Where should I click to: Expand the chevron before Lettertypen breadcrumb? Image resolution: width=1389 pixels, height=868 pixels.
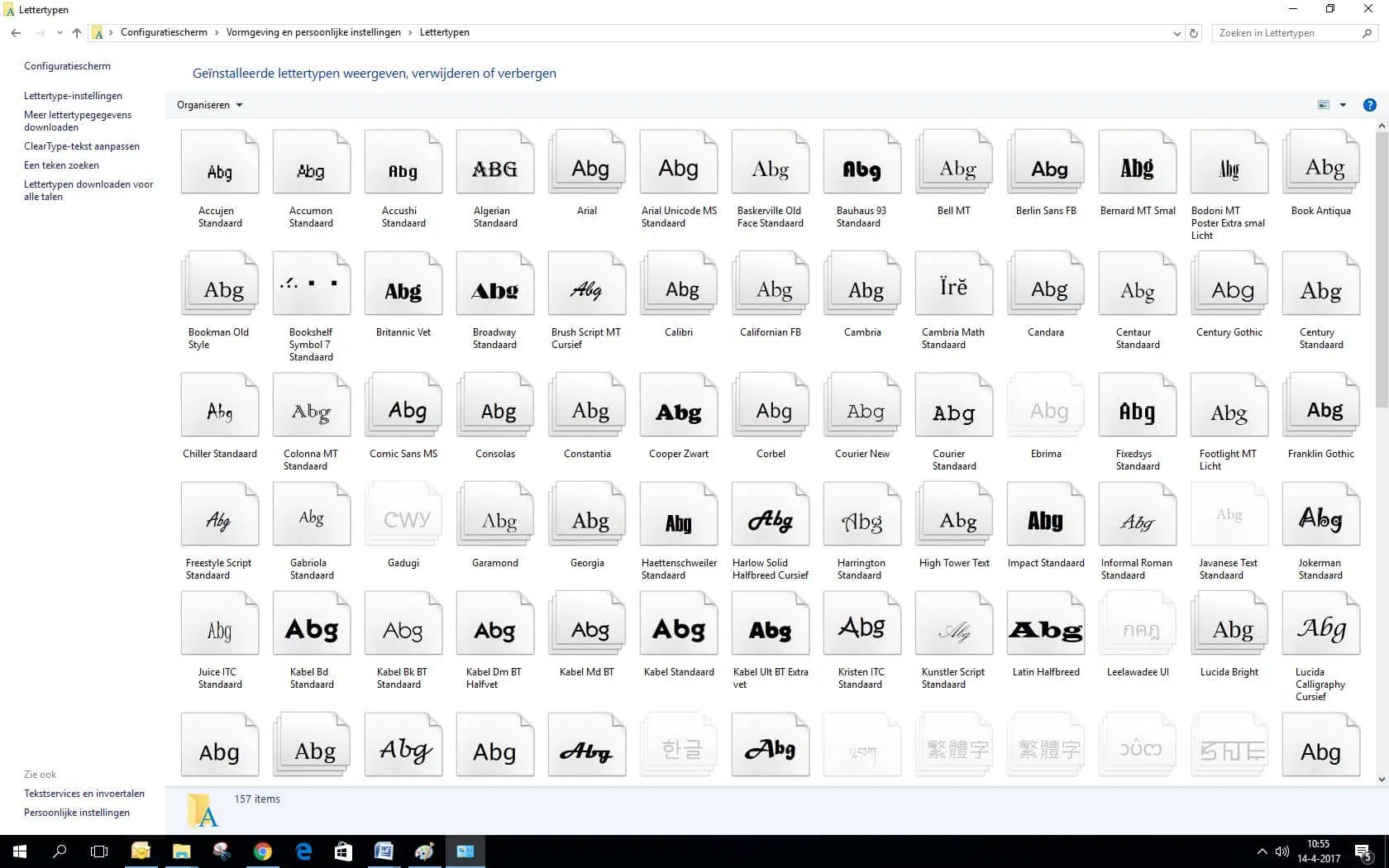[x=410, y=33]
